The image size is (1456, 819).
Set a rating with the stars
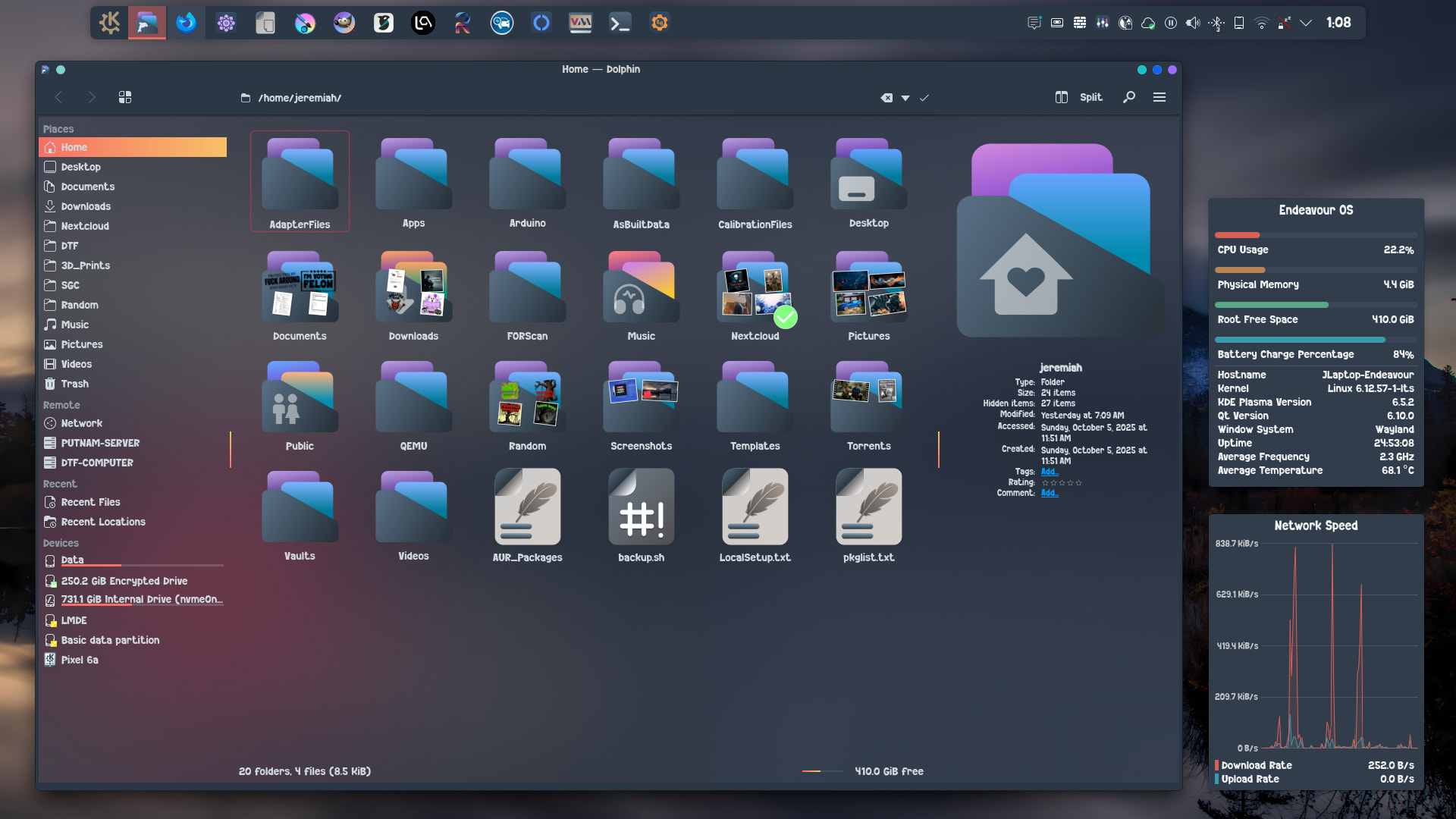[1062, 483]
